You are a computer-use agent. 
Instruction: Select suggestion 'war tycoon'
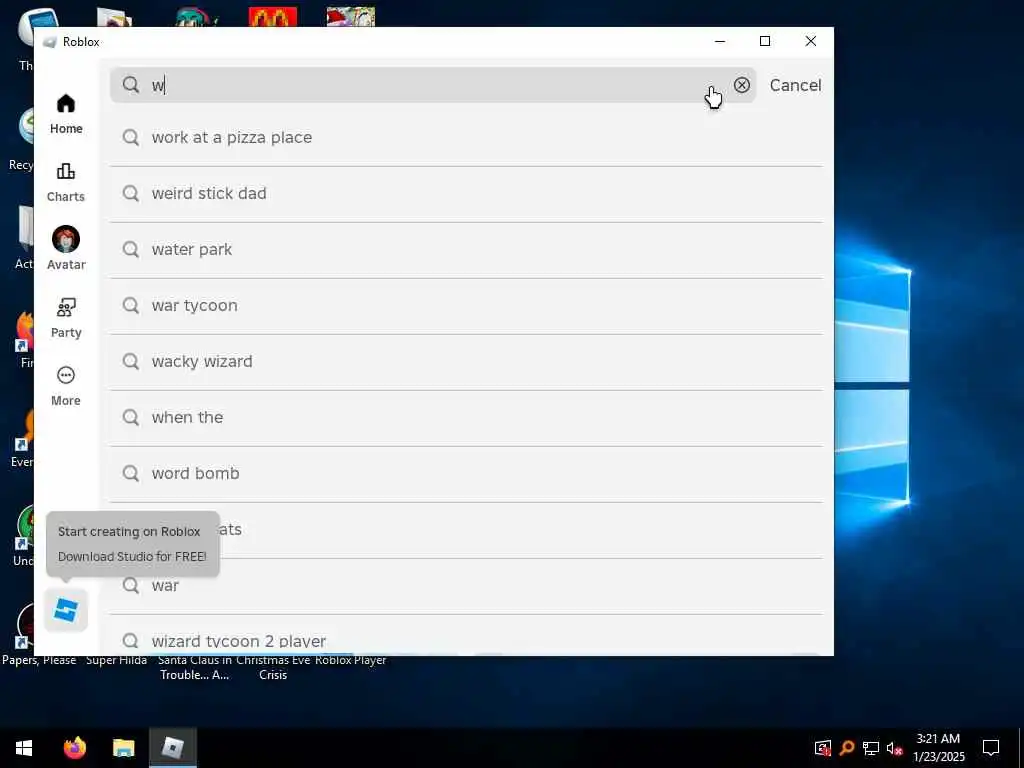pos(466,306)
